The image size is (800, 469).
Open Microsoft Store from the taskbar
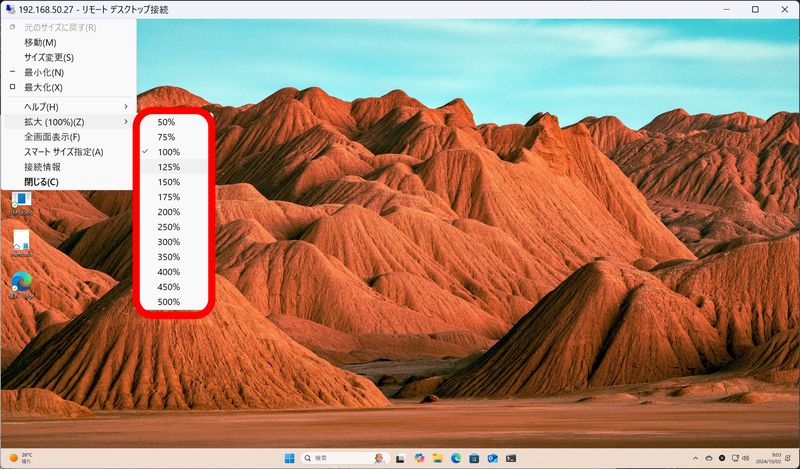474,458
